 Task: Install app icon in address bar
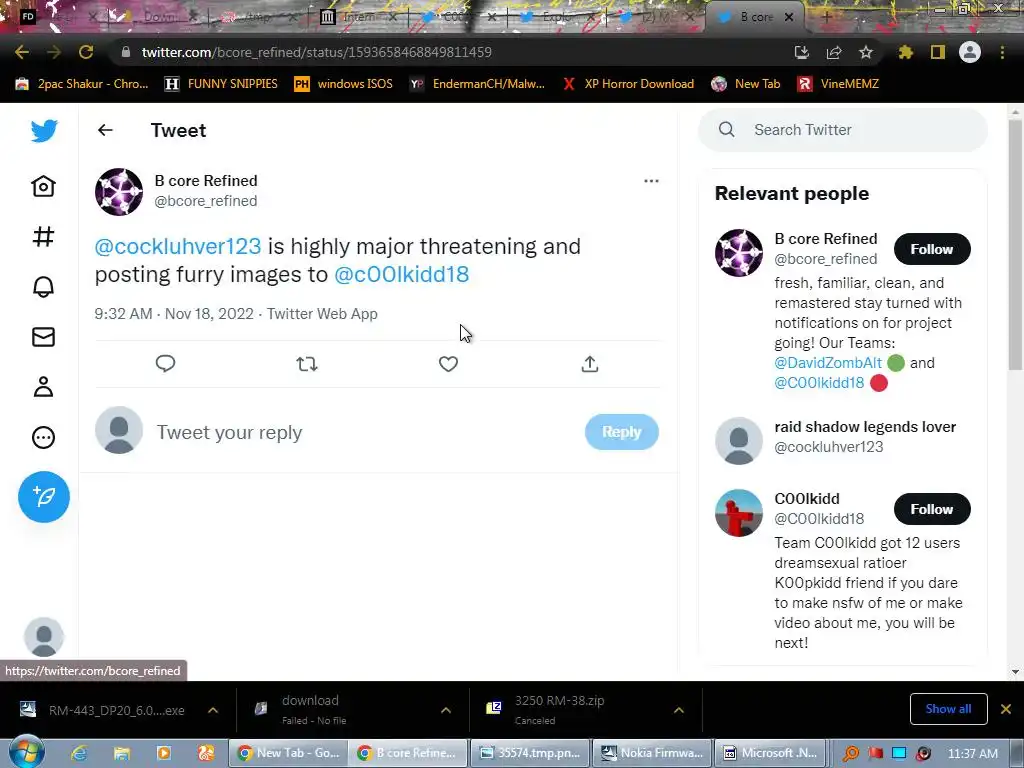[x=802, y=52]
